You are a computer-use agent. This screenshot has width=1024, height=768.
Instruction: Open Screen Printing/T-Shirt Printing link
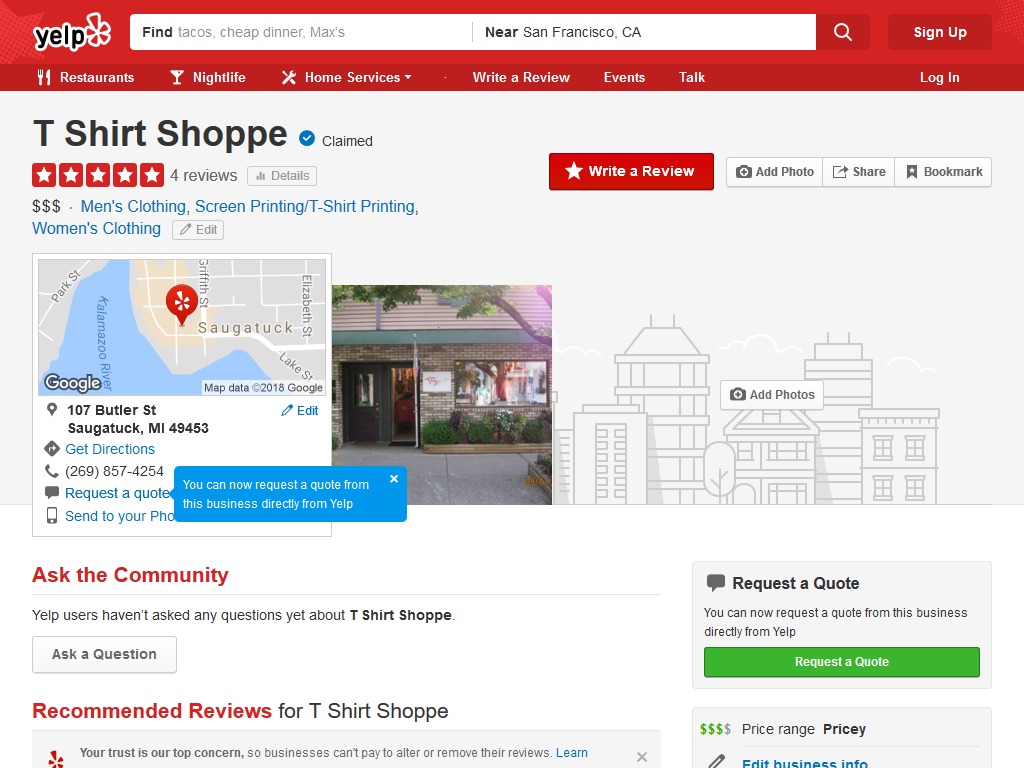point(305,206)
